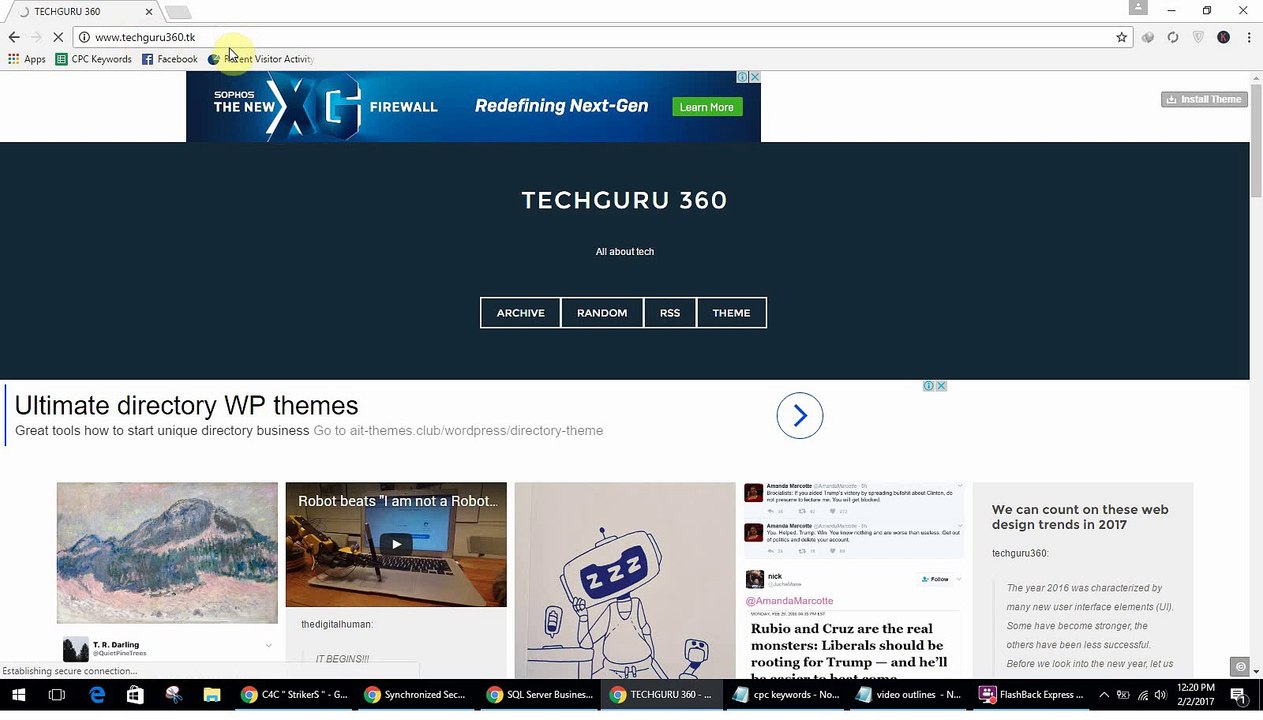Click the circular arrows sync extension icon

click(1173, 37)
